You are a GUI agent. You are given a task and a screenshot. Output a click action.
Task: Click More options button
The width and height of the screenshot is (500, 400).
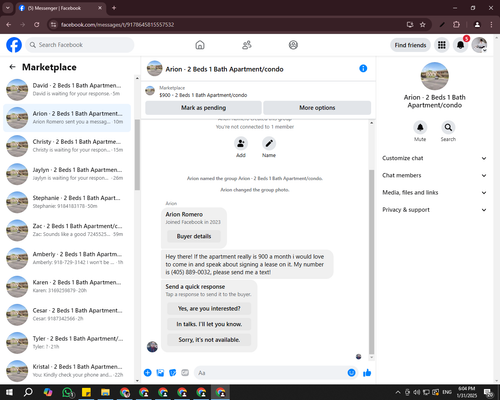click(317, 108)
